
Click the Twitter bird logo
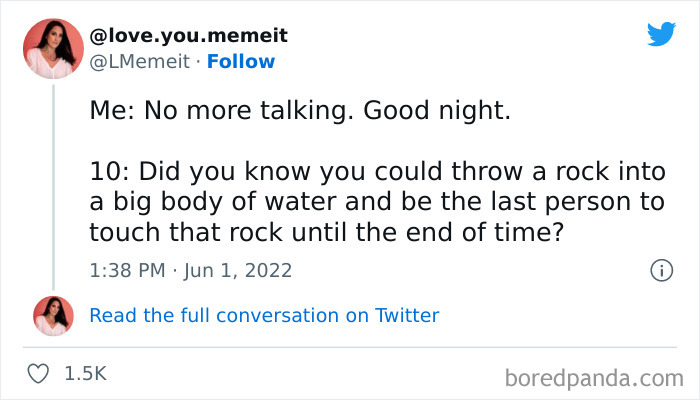[661, 34]
